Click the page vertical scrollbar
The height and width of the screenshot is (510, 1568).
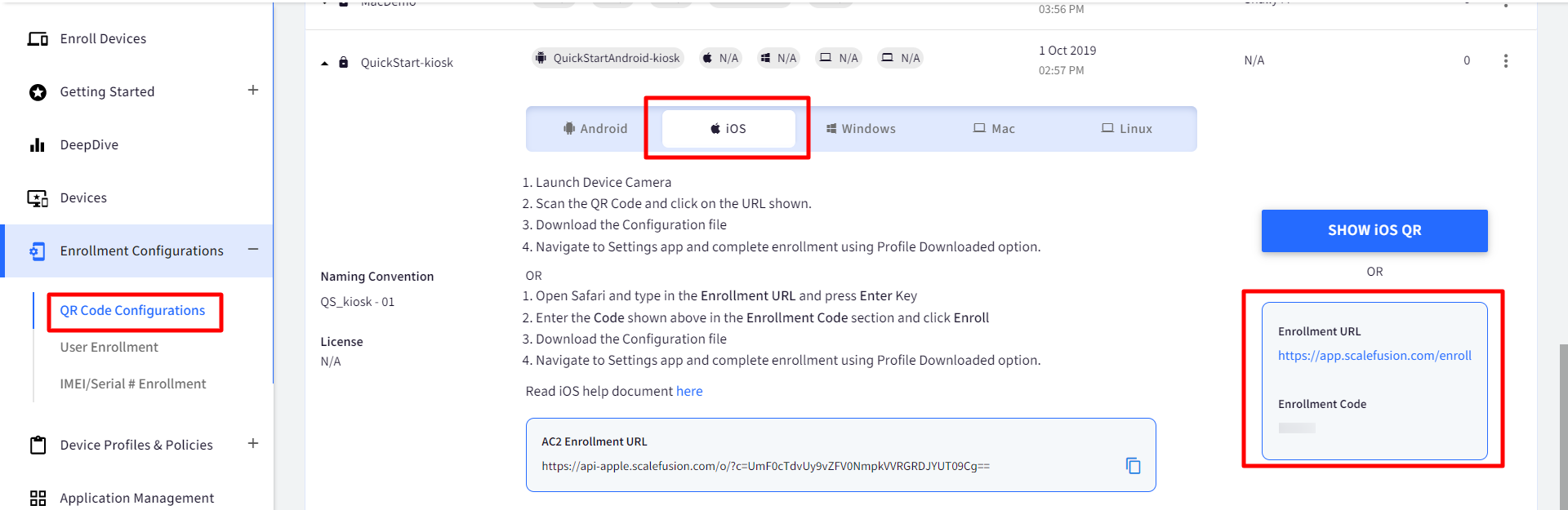coord(1563,427)
